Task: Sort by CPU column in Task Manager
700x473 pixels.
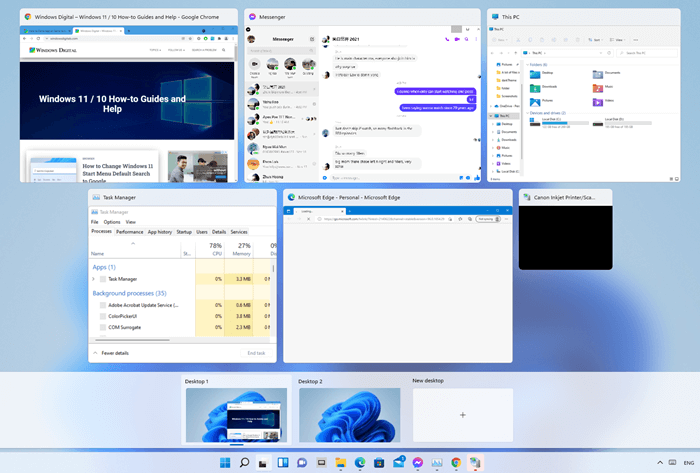Action: 210,249
